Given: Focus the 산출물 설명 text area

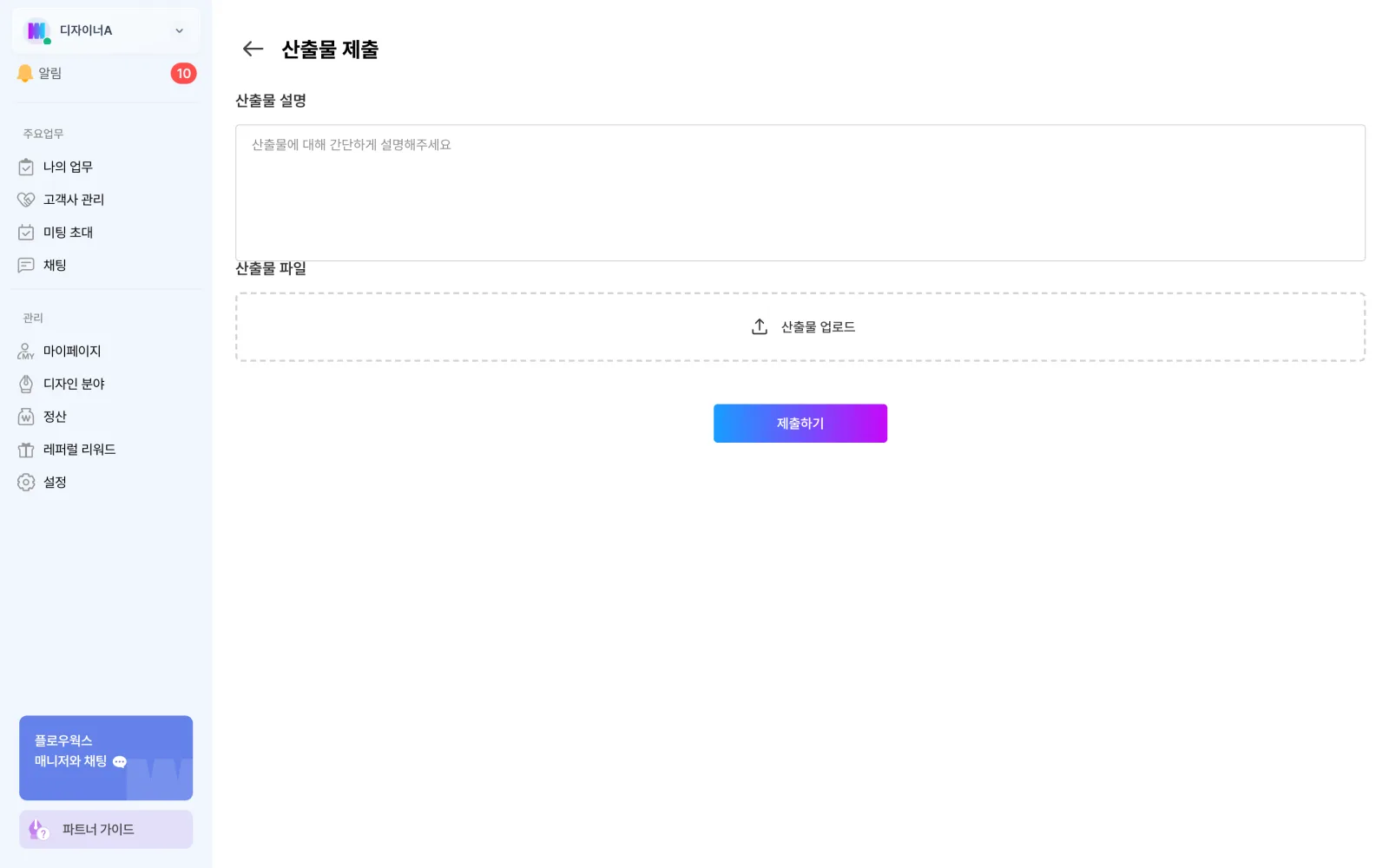Looking at the screenshot, I should tap(800, 193).
